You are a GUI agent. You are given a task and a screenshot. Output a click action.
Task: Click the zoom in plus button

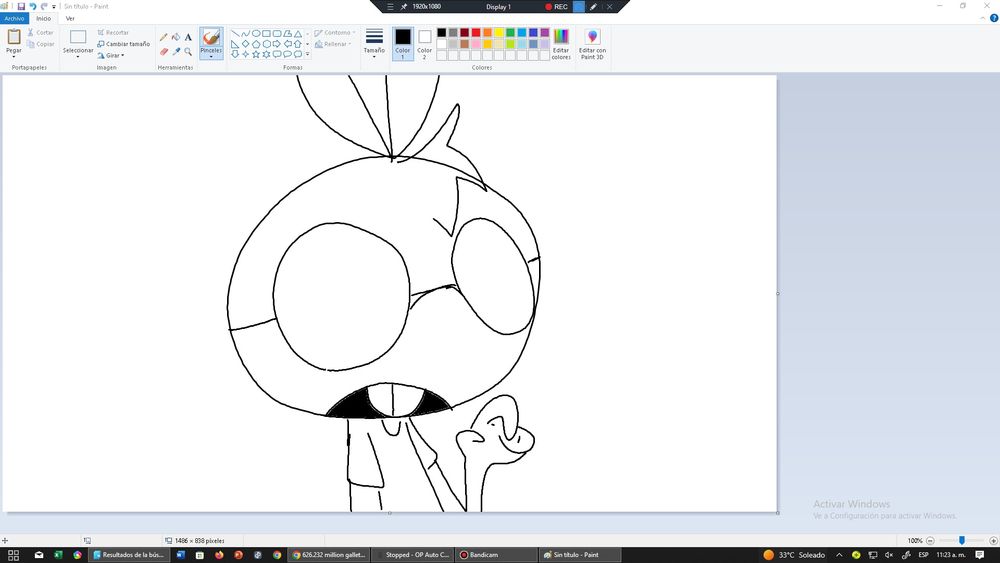click(x=993, y=541)
